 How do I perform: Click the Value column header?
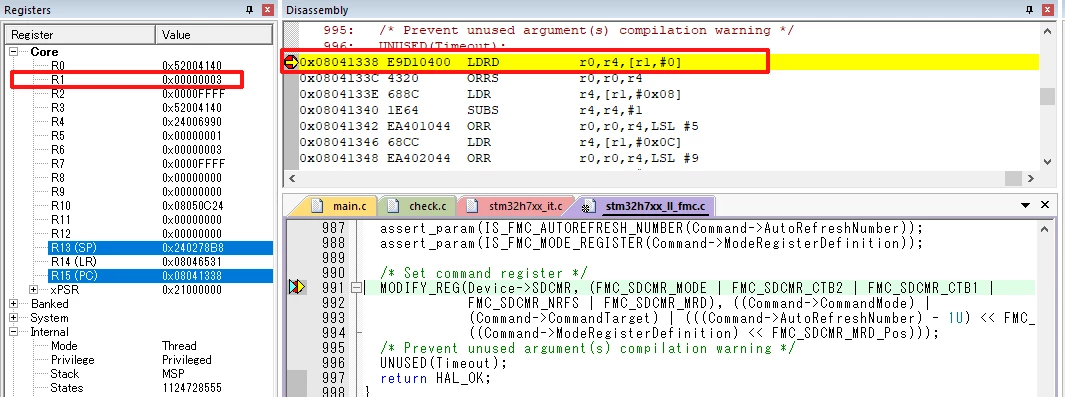coord(214,35)
